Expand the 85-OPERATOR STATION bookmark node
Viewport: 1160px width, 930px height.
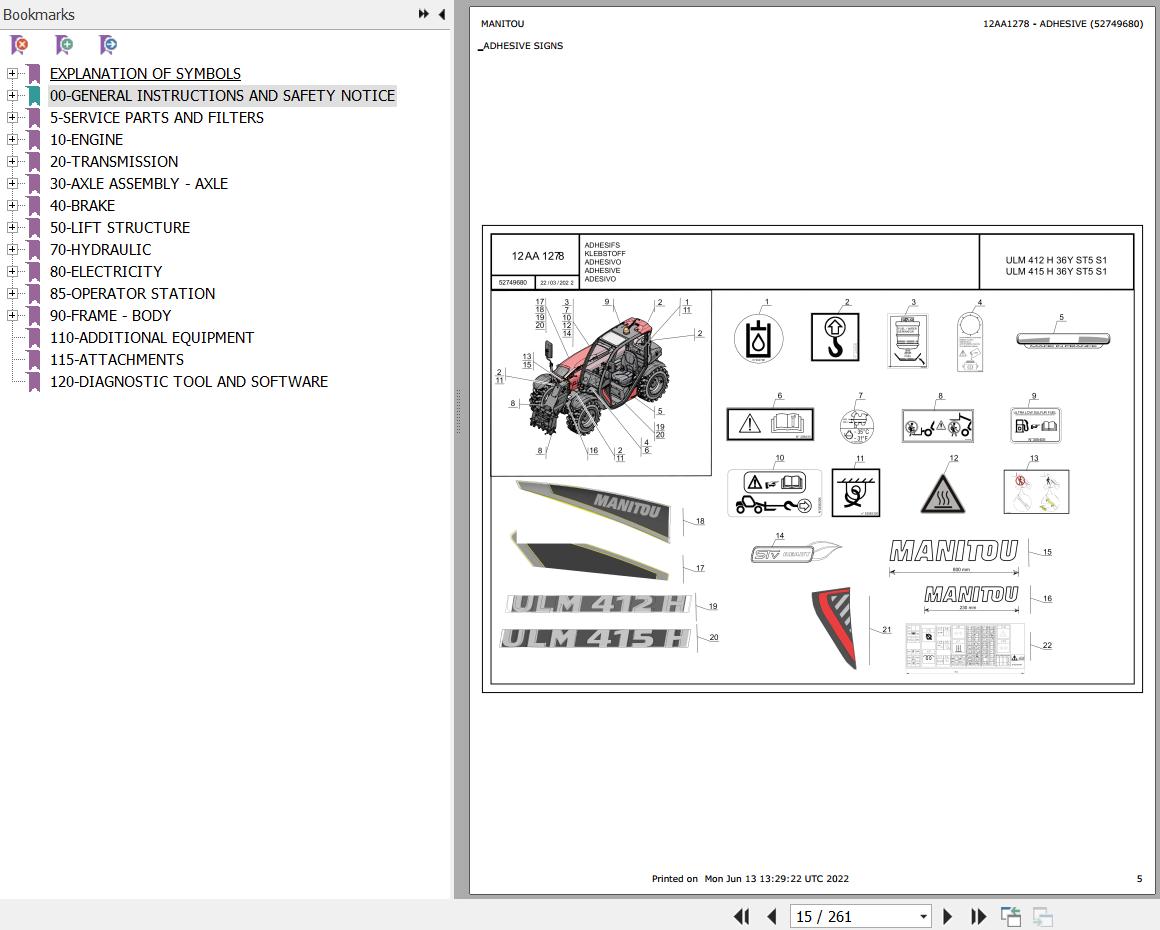[x=12, y=294]
